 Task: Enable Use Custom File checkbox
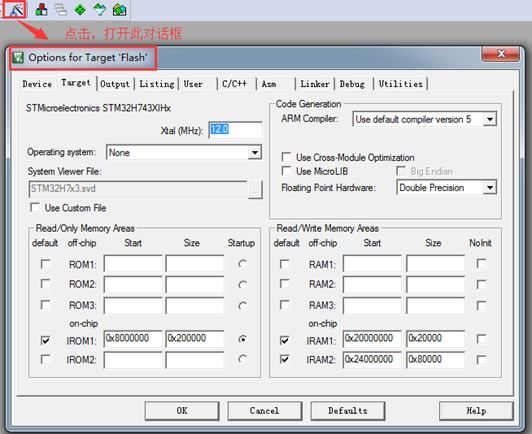(35, 207)
